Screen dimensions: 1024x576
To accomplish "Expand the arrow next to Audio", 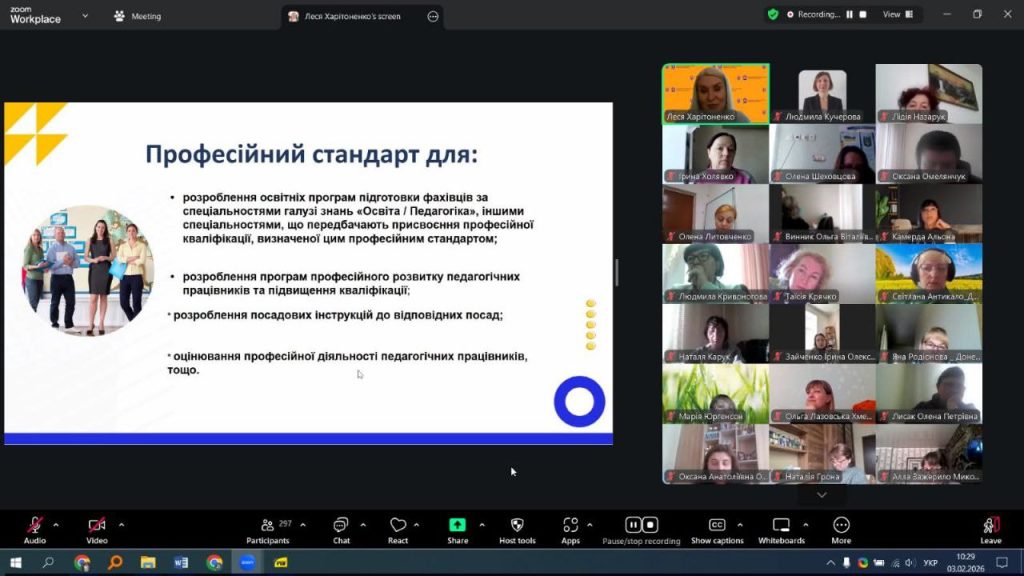I will (x=56, y=524).
